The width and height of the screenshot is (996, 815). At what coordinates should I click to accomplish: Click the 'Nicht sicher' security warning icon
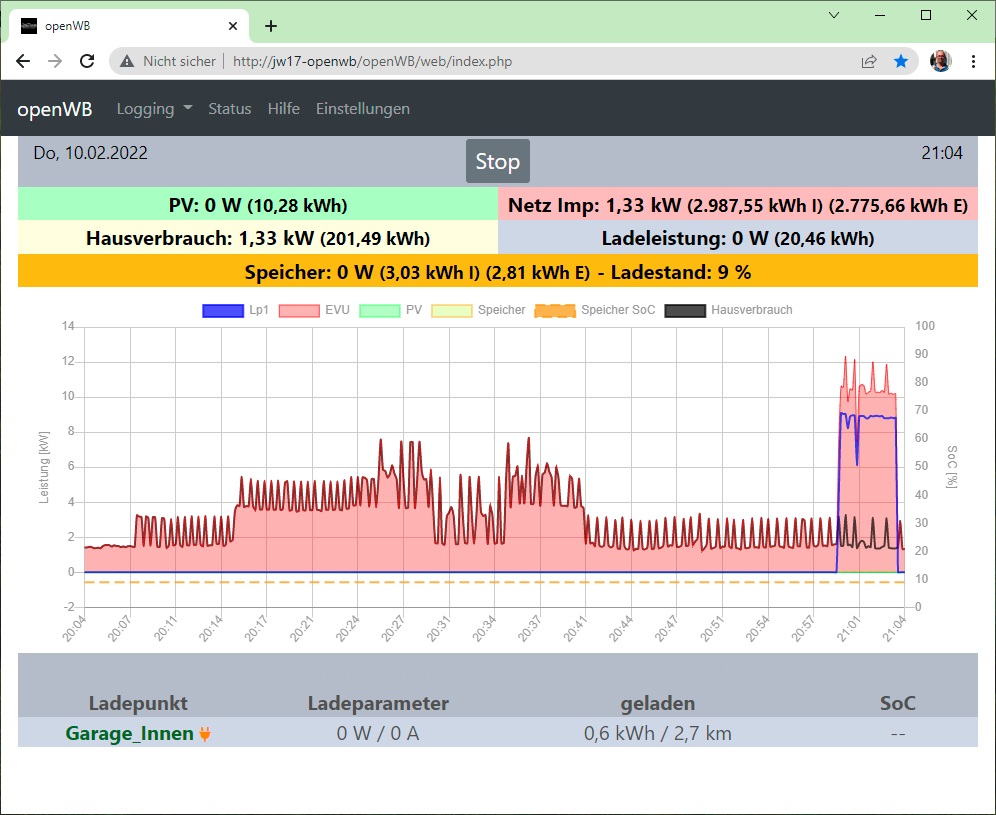(x=127, y=61)
